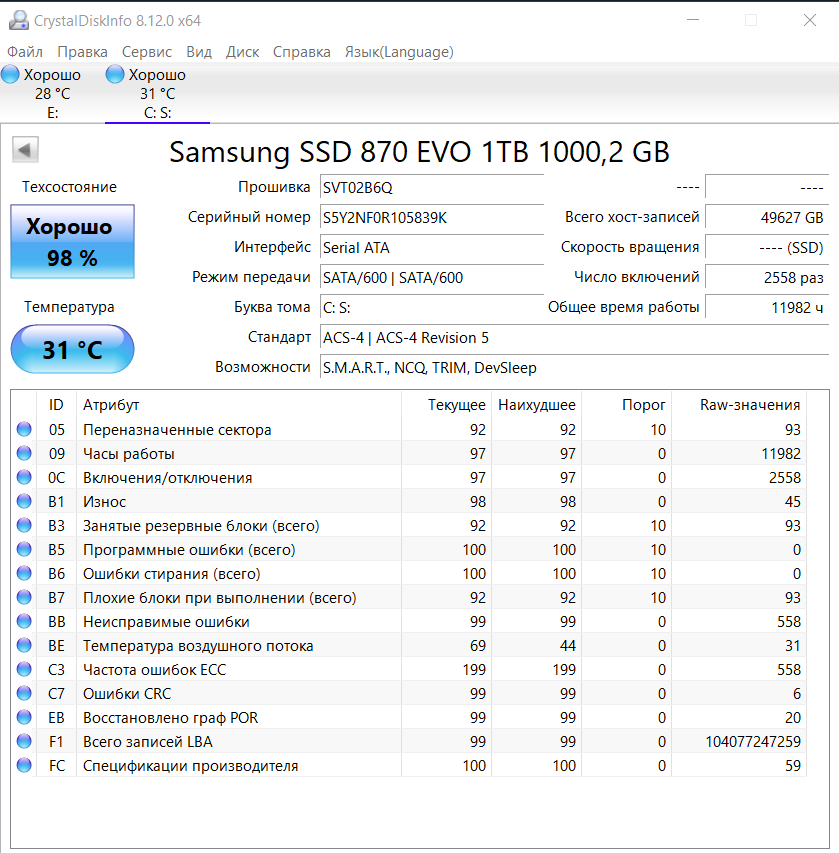Open the Файл menu
The width and height of the screenshot is (839, 853).
coord(25,52)
